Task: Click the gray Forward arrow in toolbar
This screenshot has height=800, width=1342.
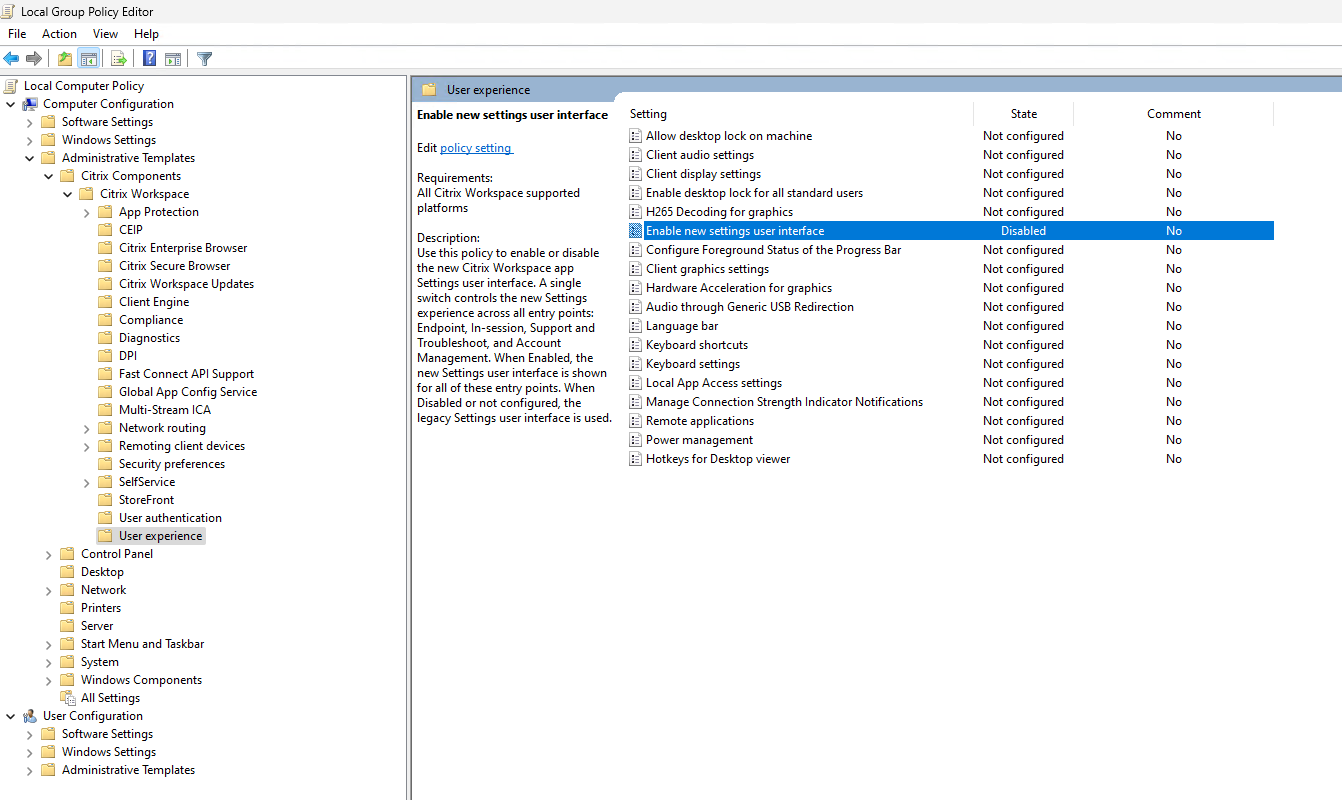Action: (x=34, y=58)
